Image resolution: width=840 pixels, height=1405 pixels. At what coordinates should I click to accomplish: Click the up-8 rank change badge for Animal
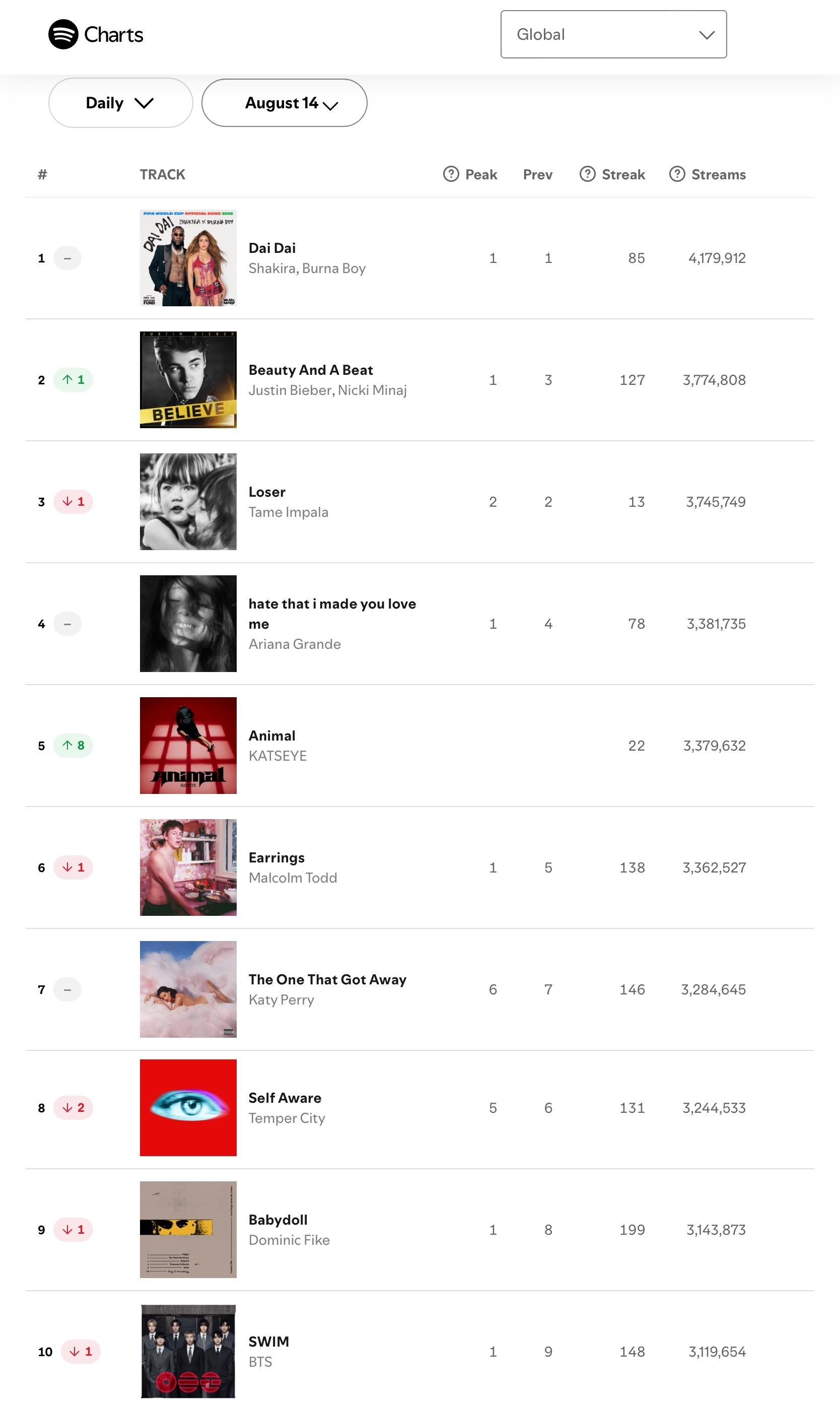click(73, 746)
